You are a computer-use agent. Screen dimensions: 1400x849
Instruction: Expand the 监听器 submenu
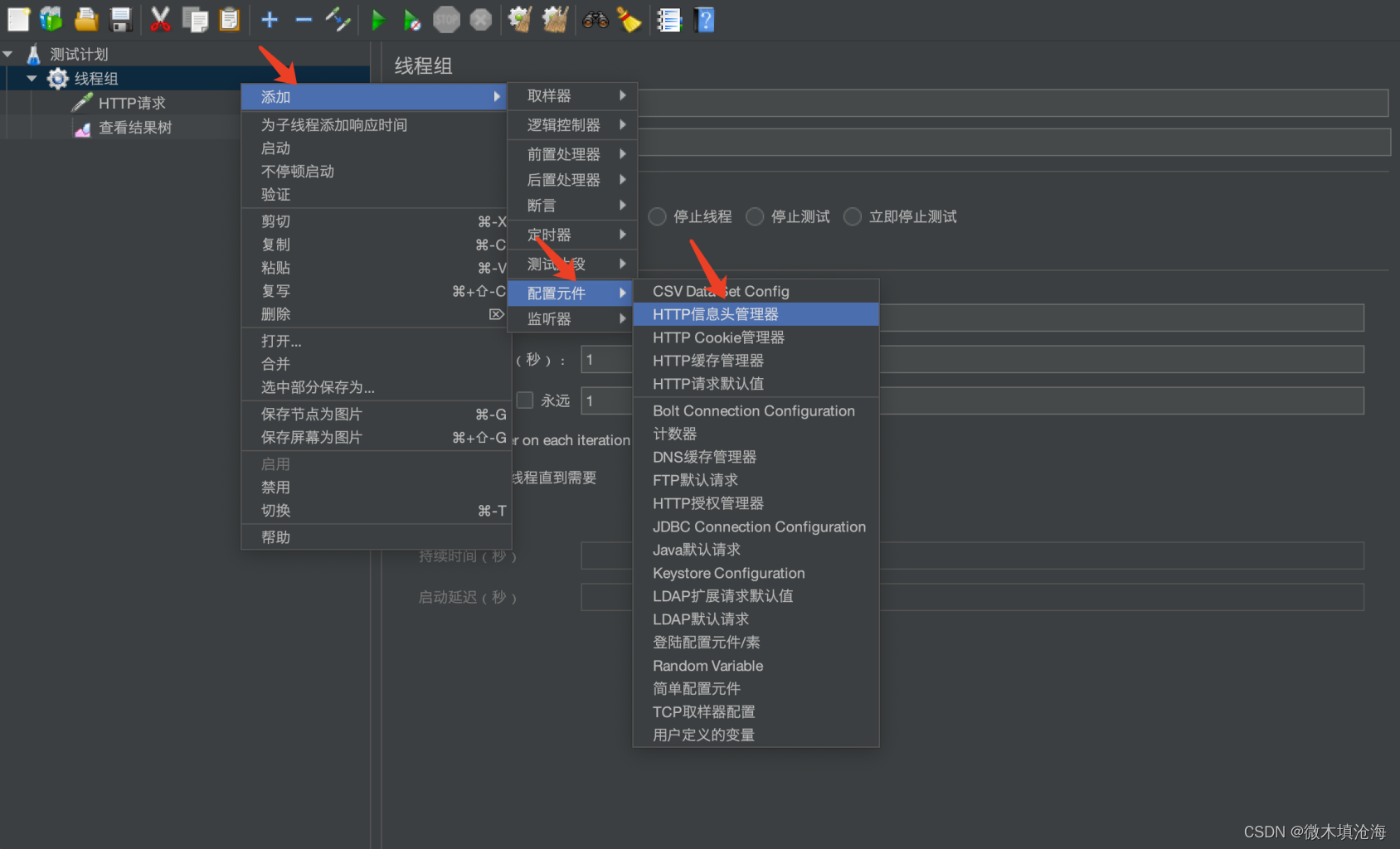[x=572, y=320]
